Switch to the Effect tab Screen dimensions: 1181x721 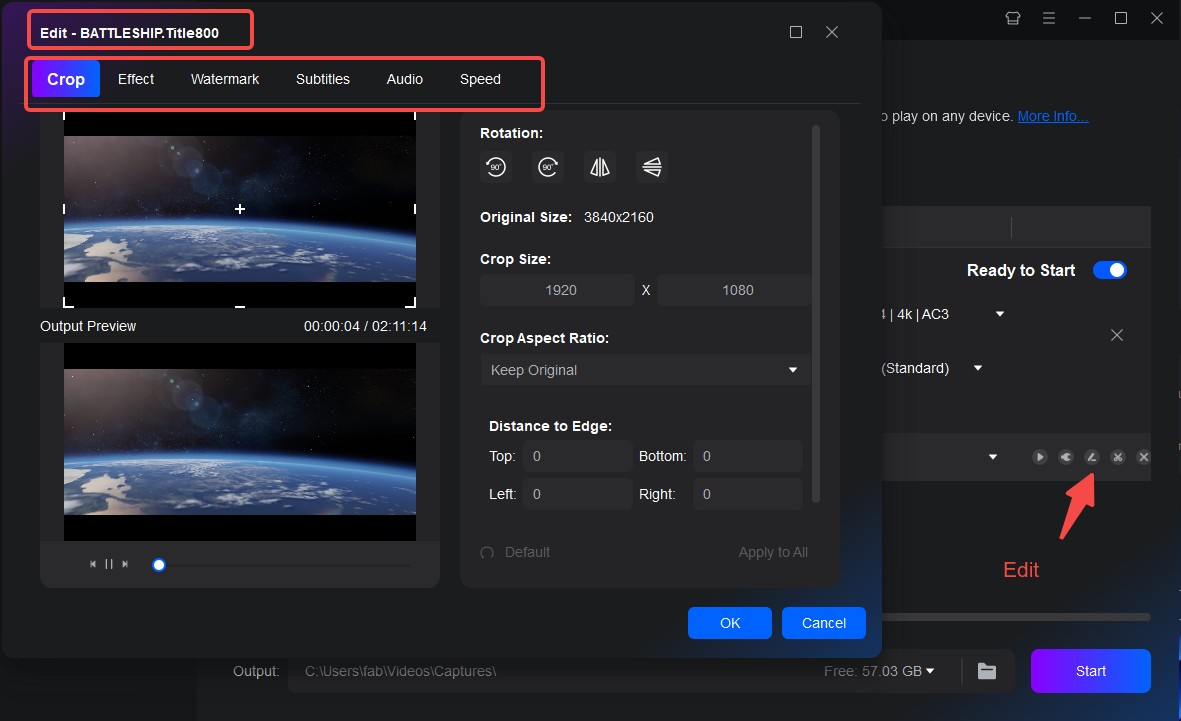click(x=136, y=79)
